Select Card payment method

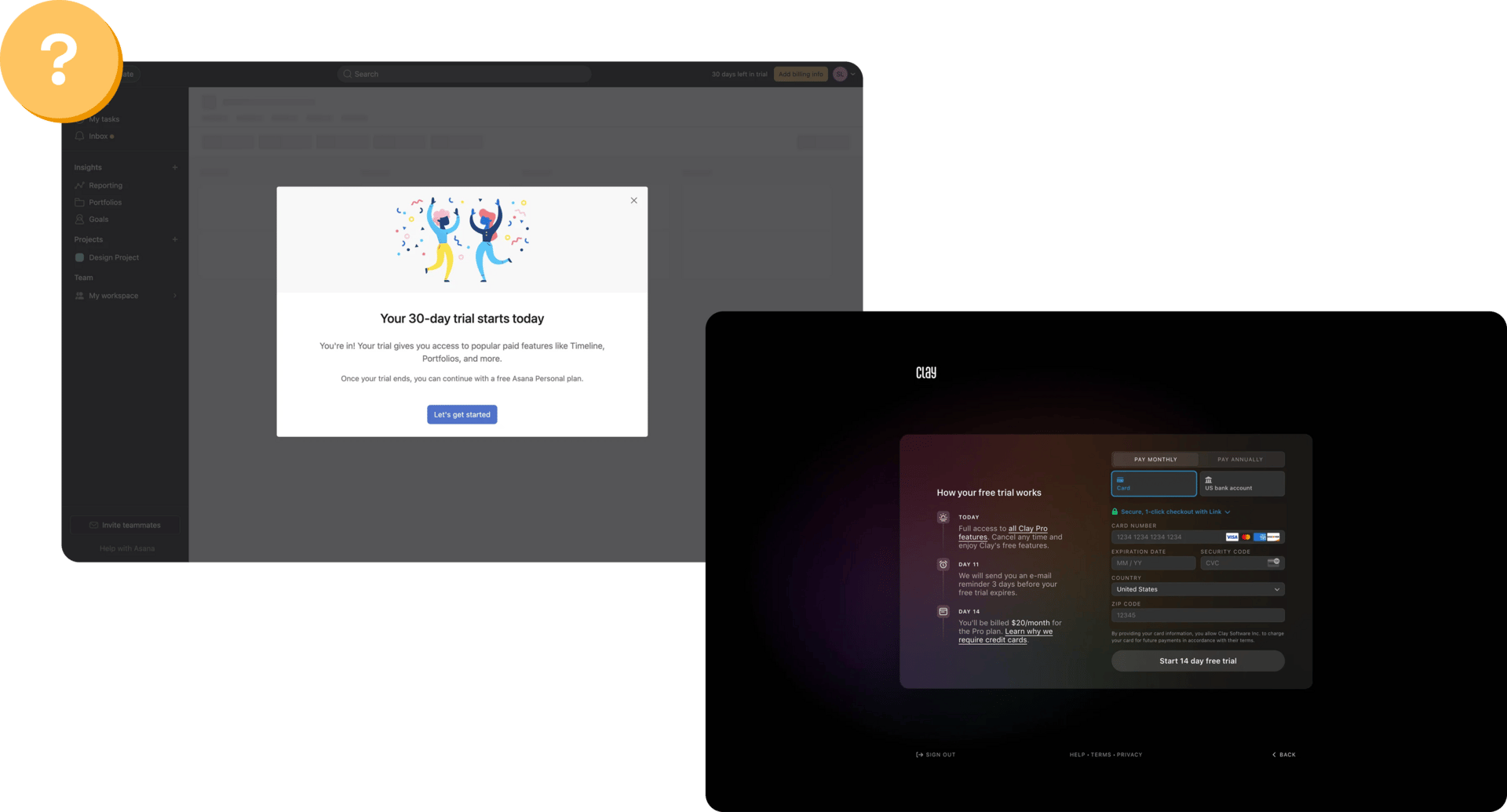(x=1154, y=483)
